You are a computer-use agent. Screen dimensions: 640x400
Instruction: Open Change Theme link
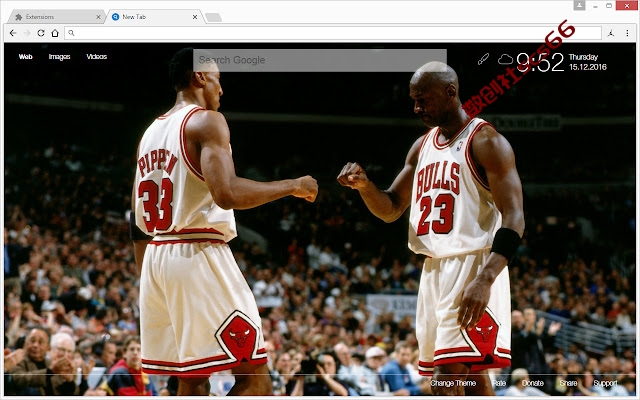pos(453,383)
